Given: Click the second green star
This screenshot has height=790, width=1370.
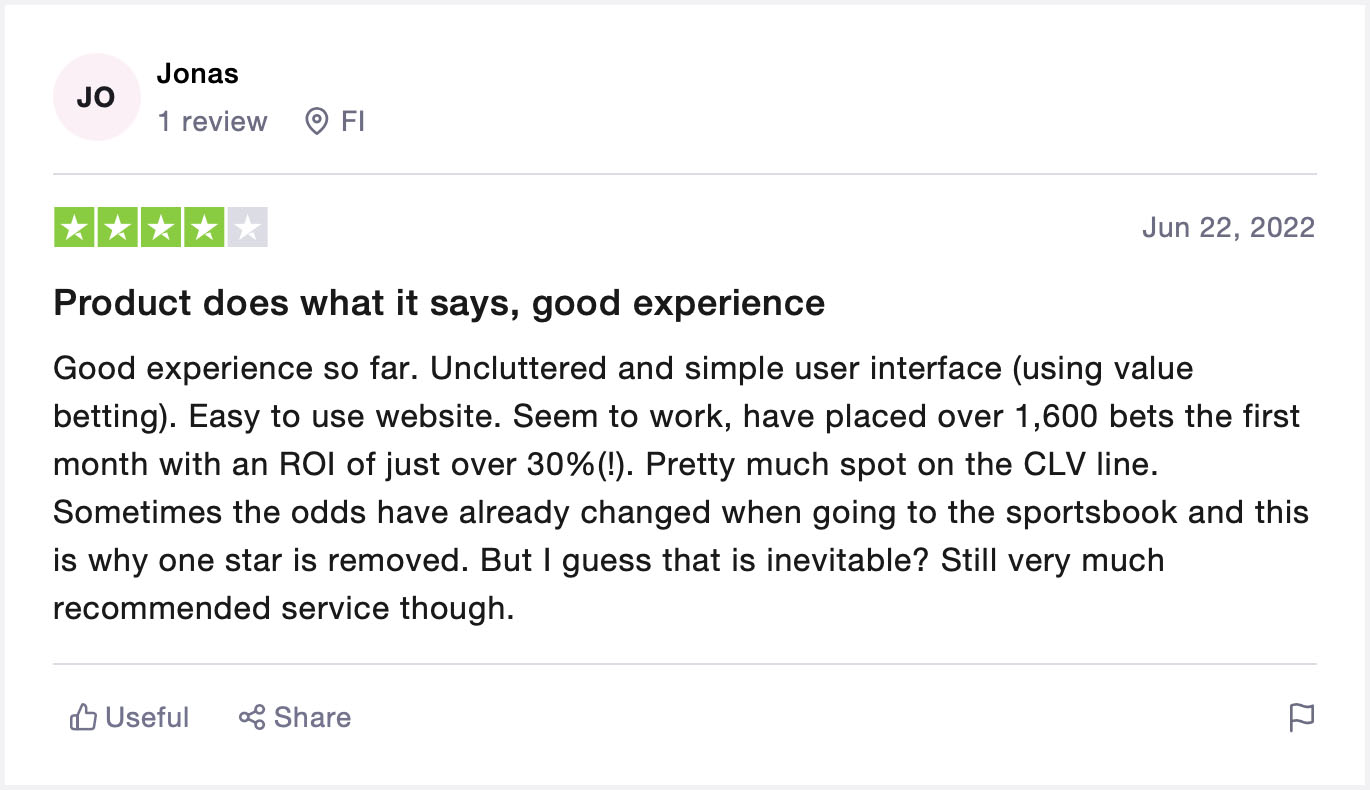Looking at the screenshot, I should pyautogui.click(x=117, y=228).
